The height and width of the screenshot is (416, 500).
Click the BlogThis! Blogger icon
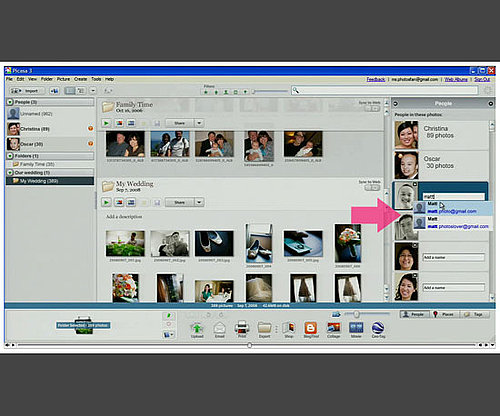pos(311,330)
